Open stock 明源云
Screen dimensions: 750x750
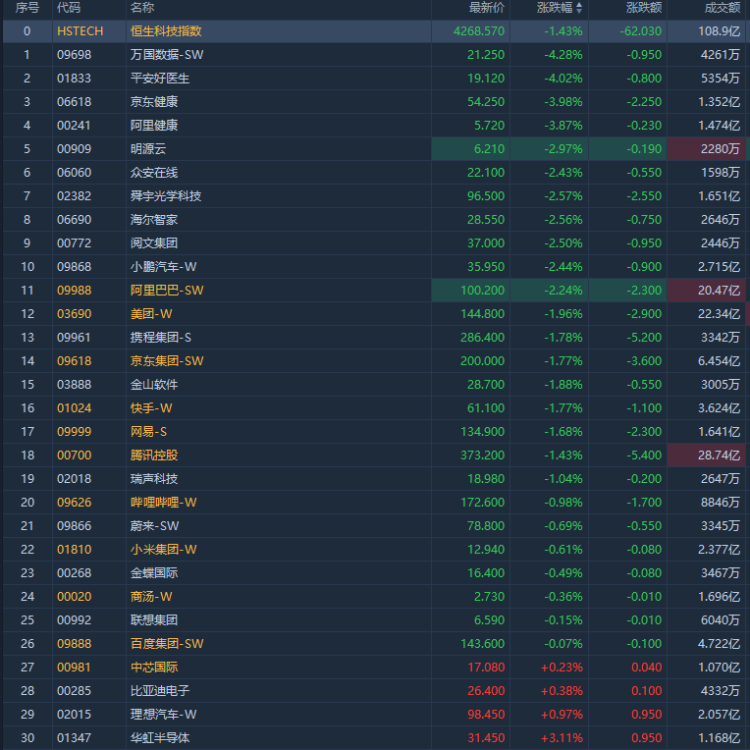click(148, 149)
